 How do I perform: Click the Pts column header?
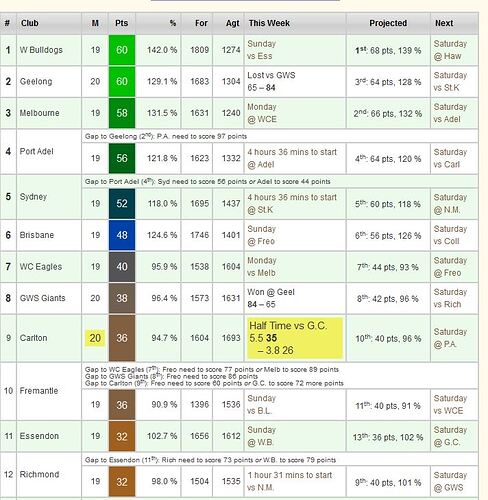[122, 23]
